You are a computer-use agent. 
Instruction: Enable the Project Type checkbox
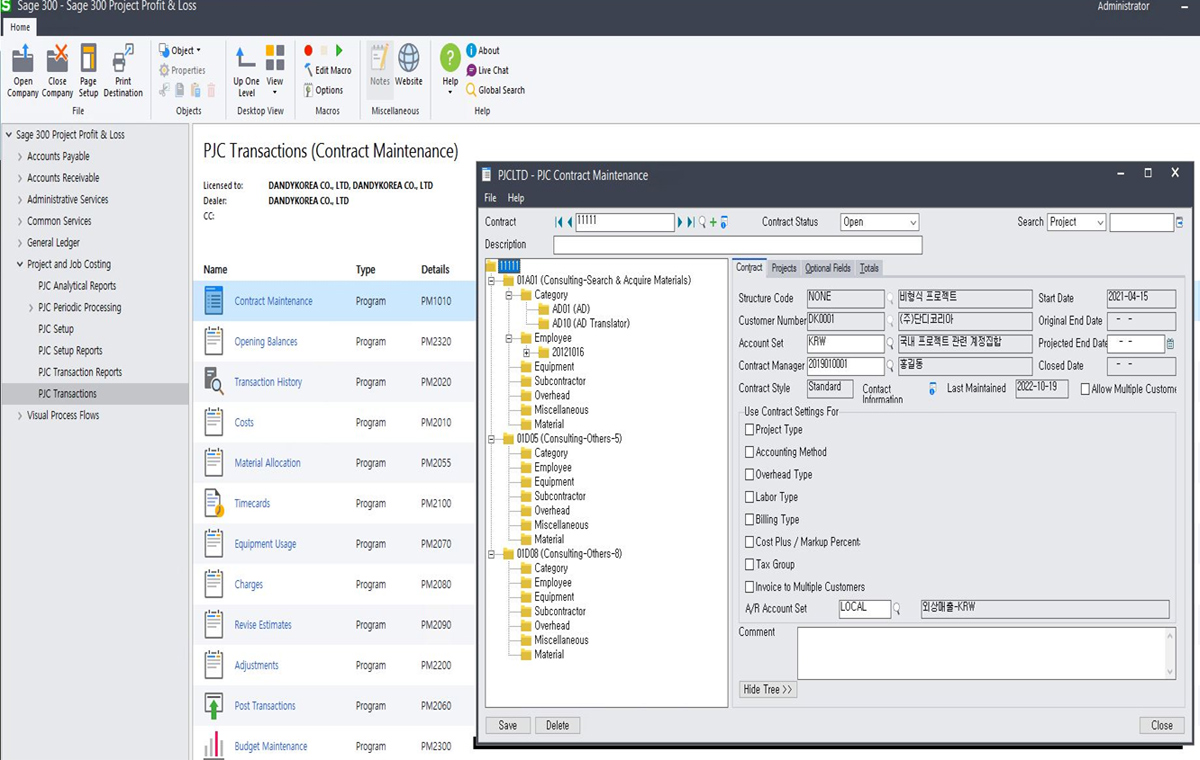[750, 430]
